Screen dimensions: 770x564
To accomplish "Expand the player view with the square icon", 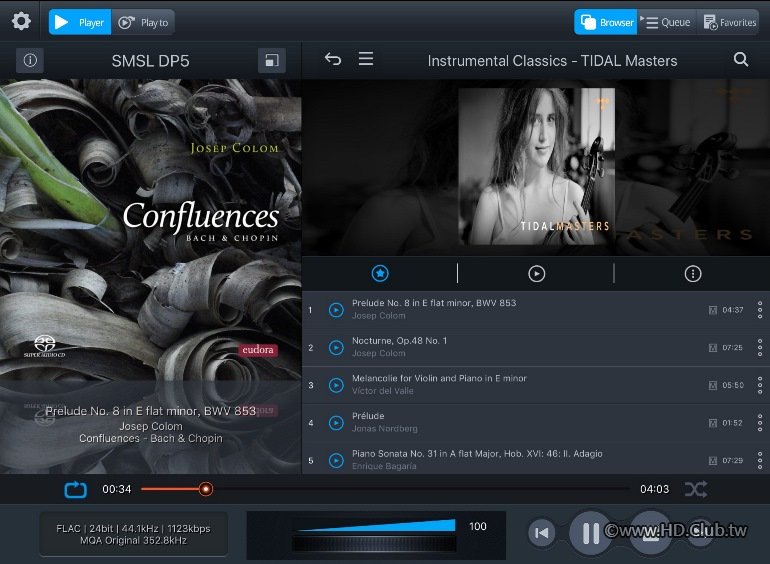I will tap(271, 61).
